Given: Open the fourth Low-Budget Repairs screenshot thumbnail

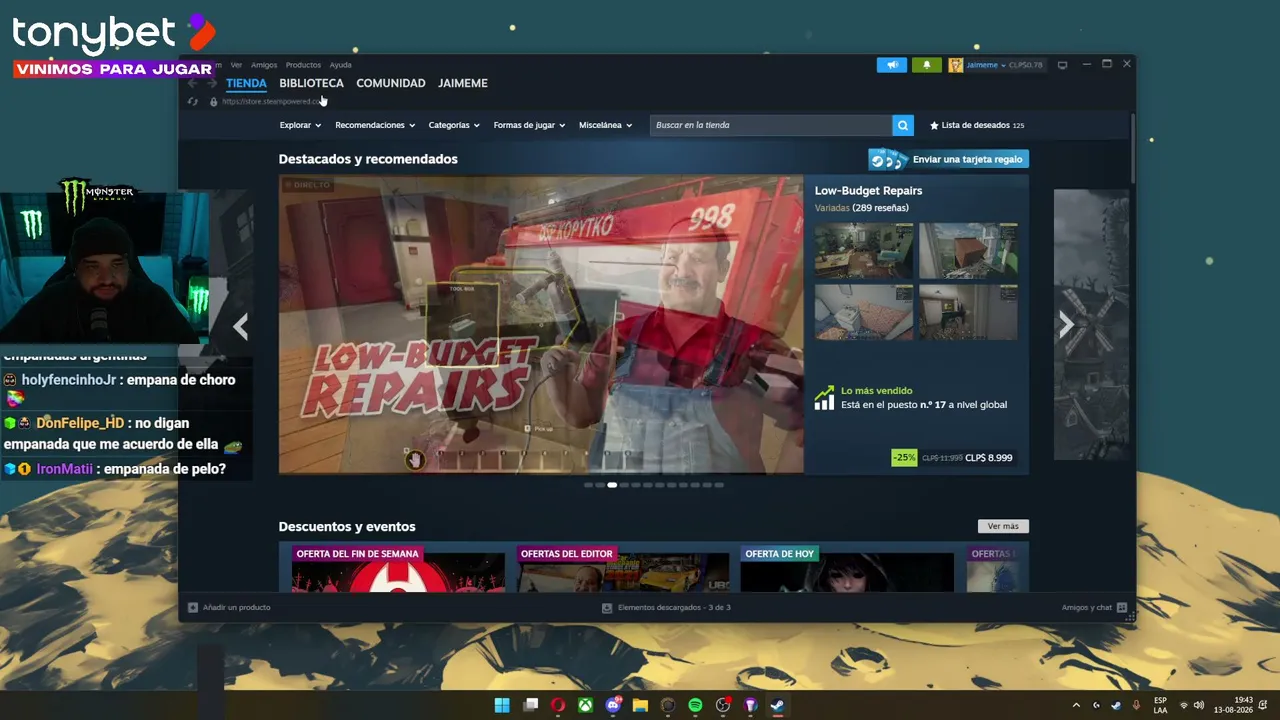Looking at the screenshot, I should [x=968, y=312].
